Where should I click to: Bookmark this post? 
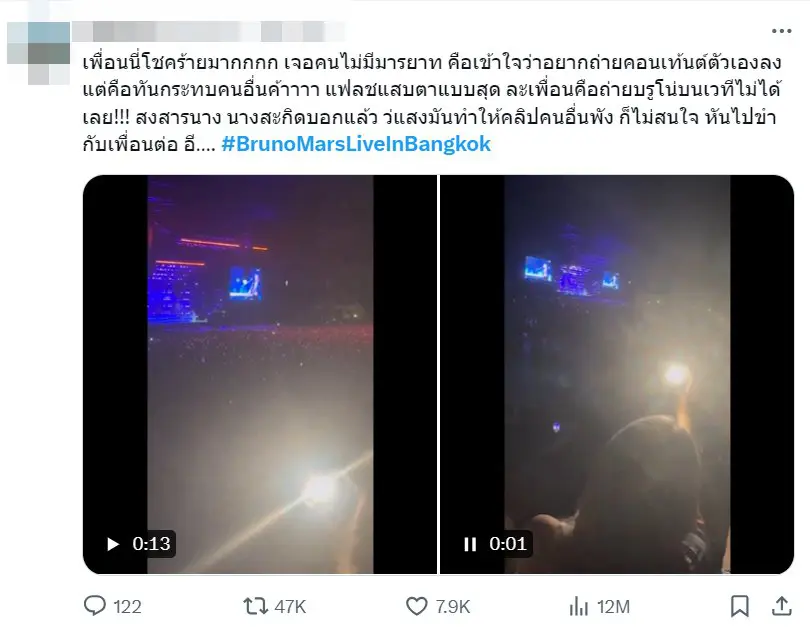(x=739, y=606)
